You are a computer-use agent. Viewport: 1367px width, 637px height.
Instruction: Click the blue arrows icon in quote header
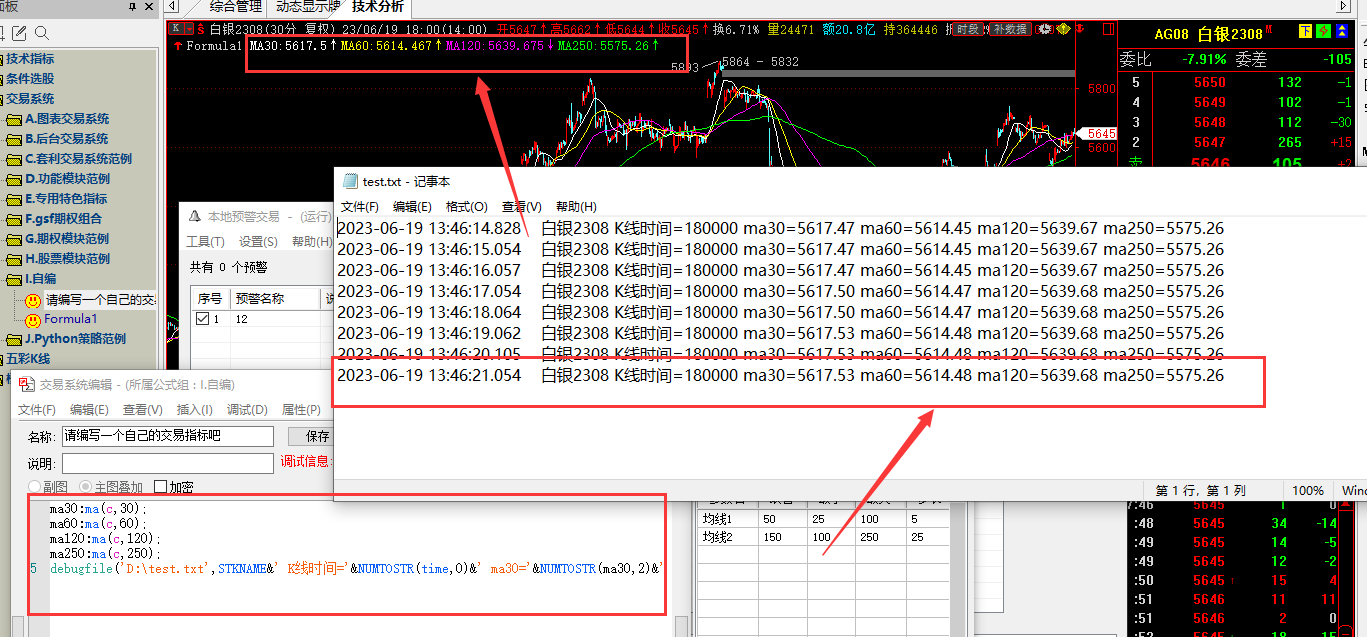click(1341, 32)
